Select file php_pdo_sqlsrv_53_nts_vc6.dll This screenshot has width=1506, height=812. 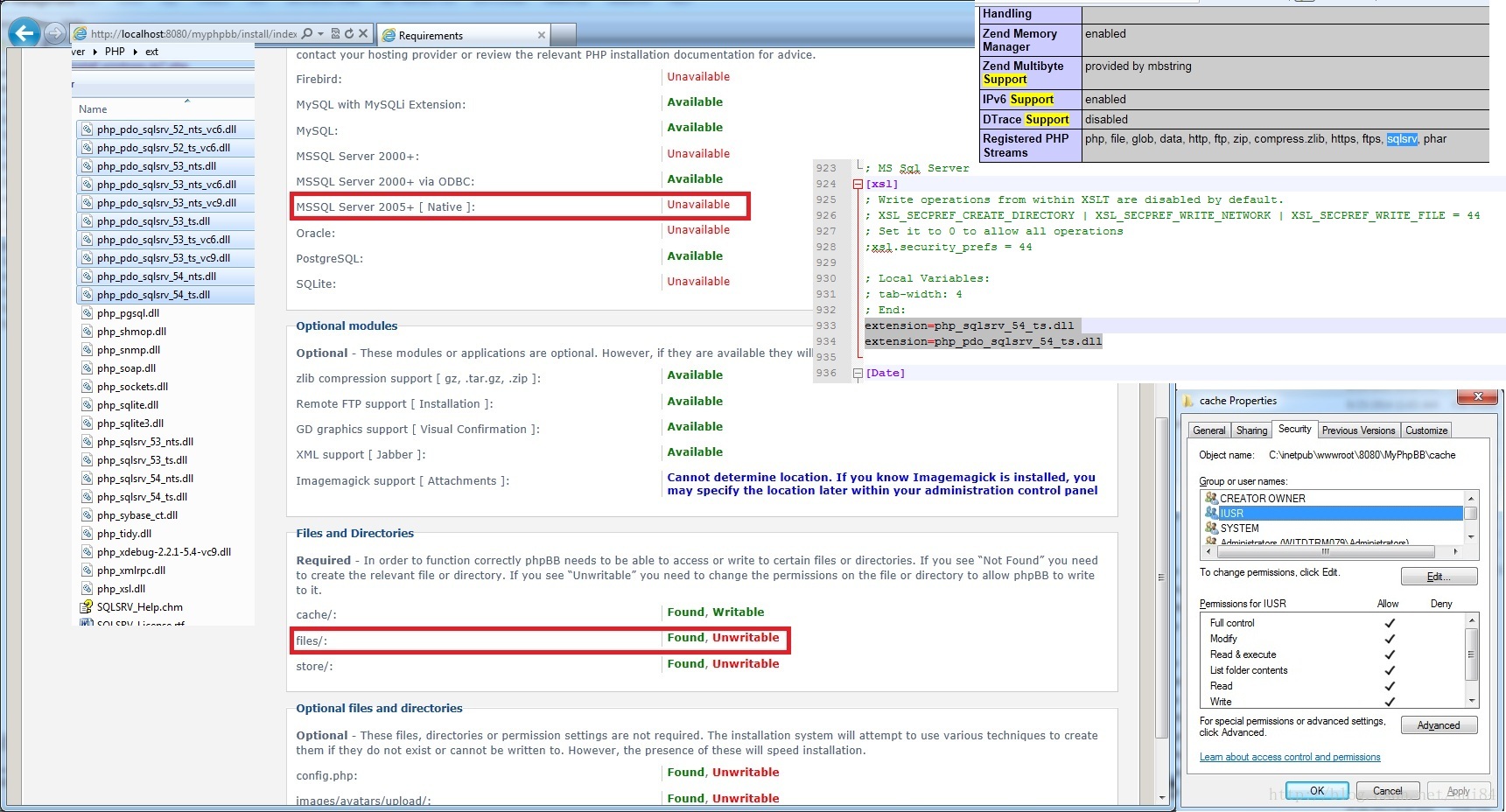pyautogui.click(x=165, y=185)
